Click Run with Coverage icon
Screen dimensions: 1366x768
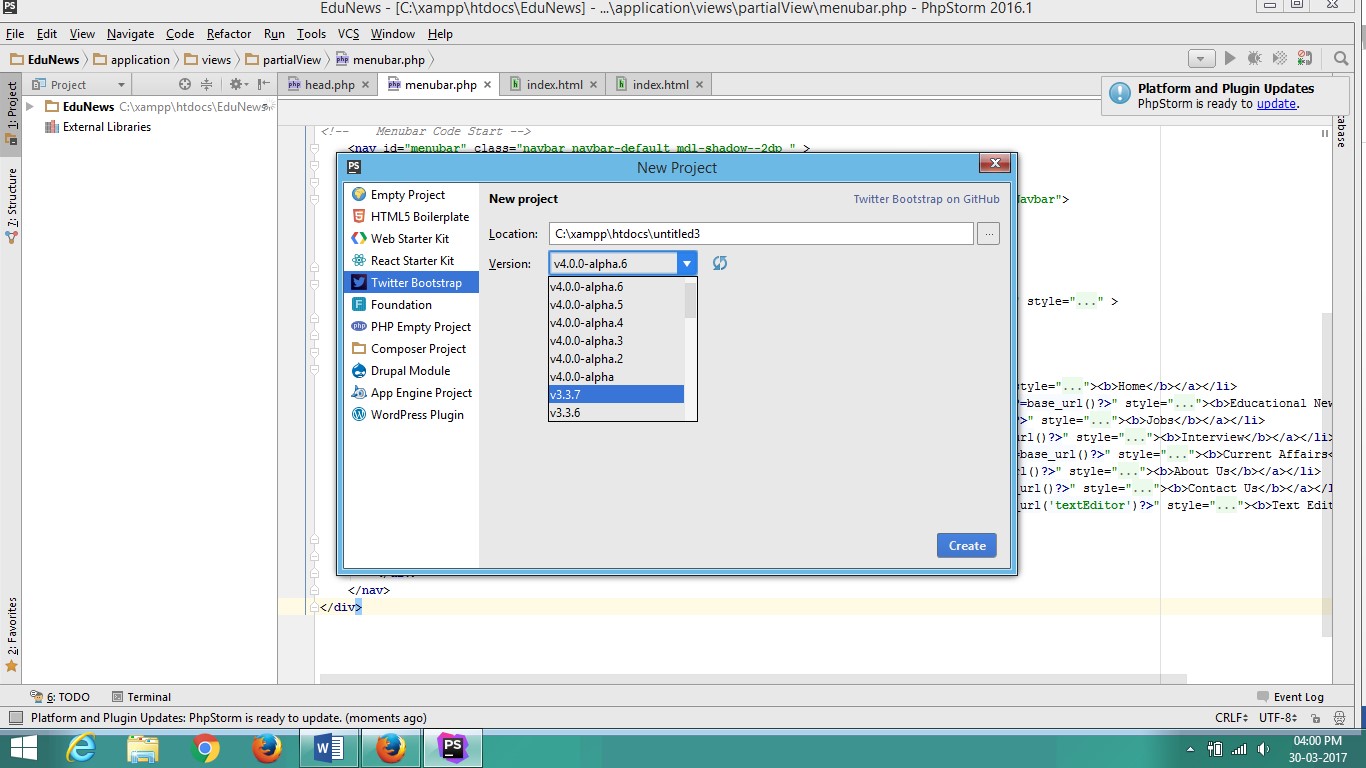(x=1279, y=59)
